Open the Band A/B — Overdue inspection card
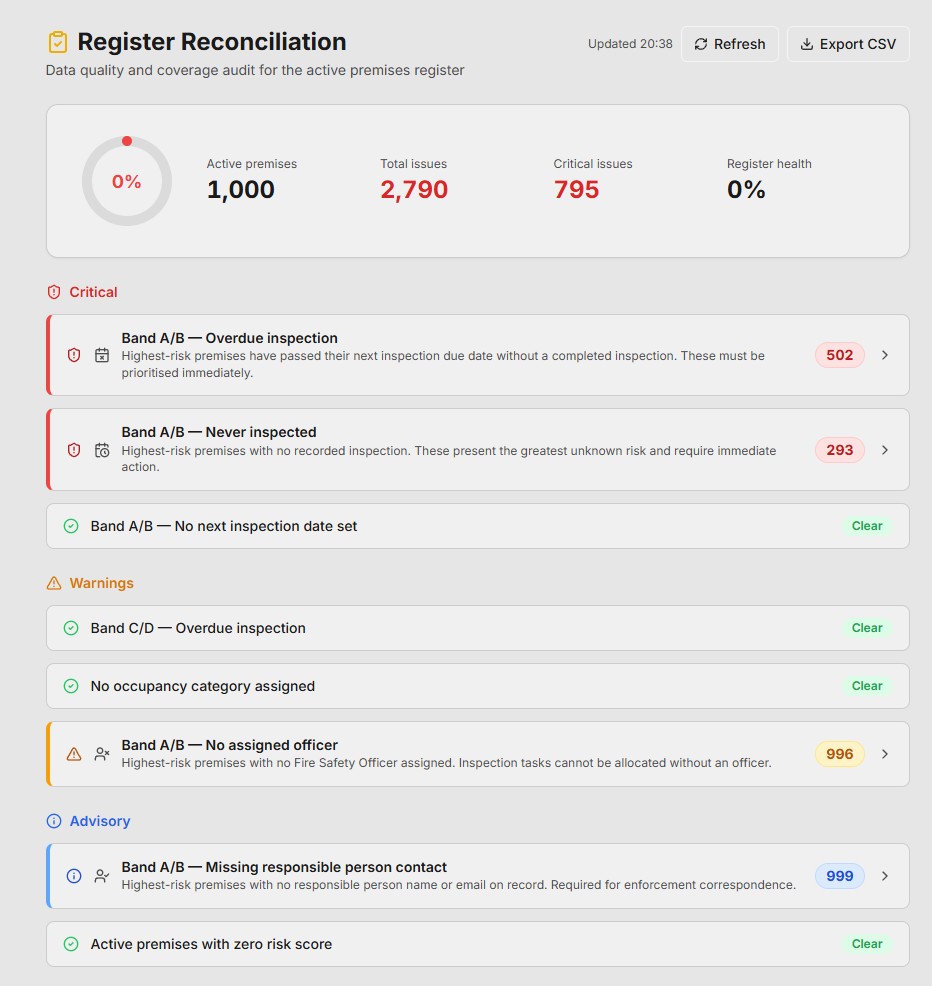This screenshot has height=986, width=932. click(x=478, y=355)
